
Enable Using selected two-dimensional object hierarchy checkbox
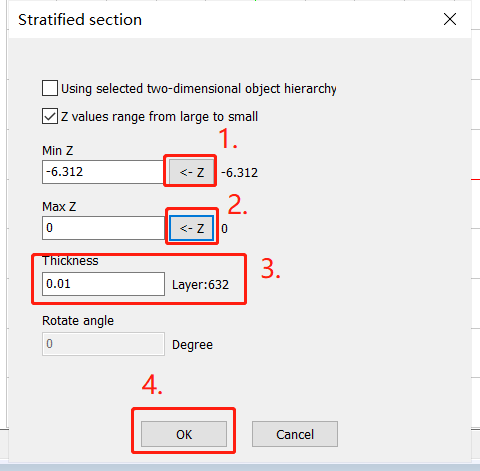click(x=50, y=88)
